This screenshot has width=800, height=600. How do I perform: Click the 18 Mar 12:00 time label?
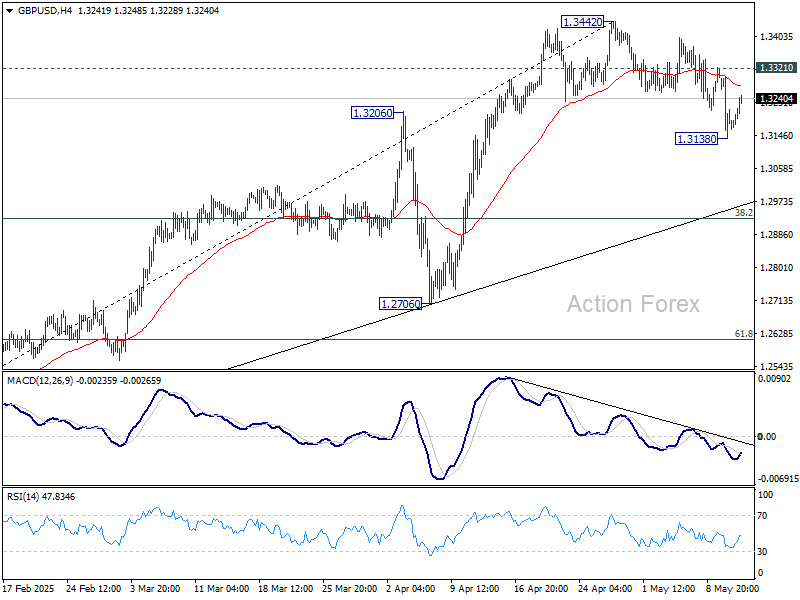(x=285, y=589)
